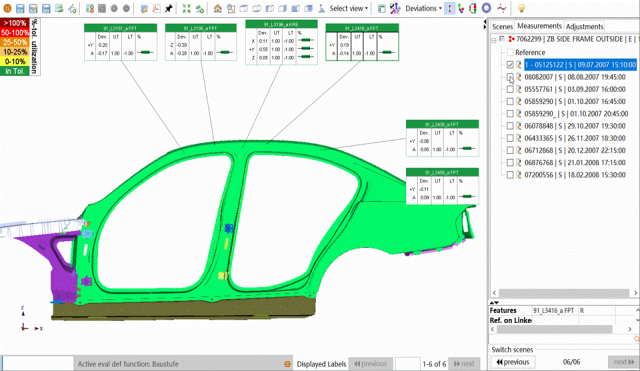This screenshot has height=371, width=640.
Task: Switch to the Adjustments tab
Action: pyautogui.click(x=584, y=27)
